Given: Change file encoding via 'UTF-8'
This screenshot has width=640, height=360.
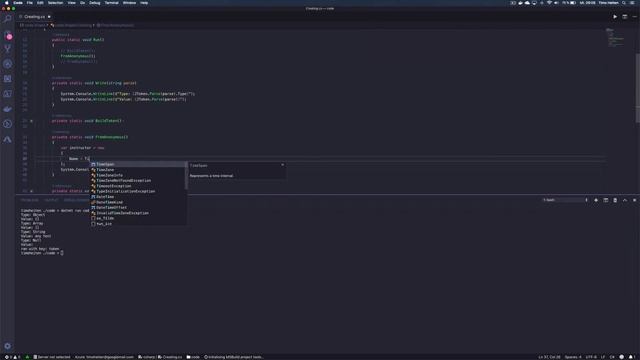Looking at the screenshot, I should [x=591, y=357].
